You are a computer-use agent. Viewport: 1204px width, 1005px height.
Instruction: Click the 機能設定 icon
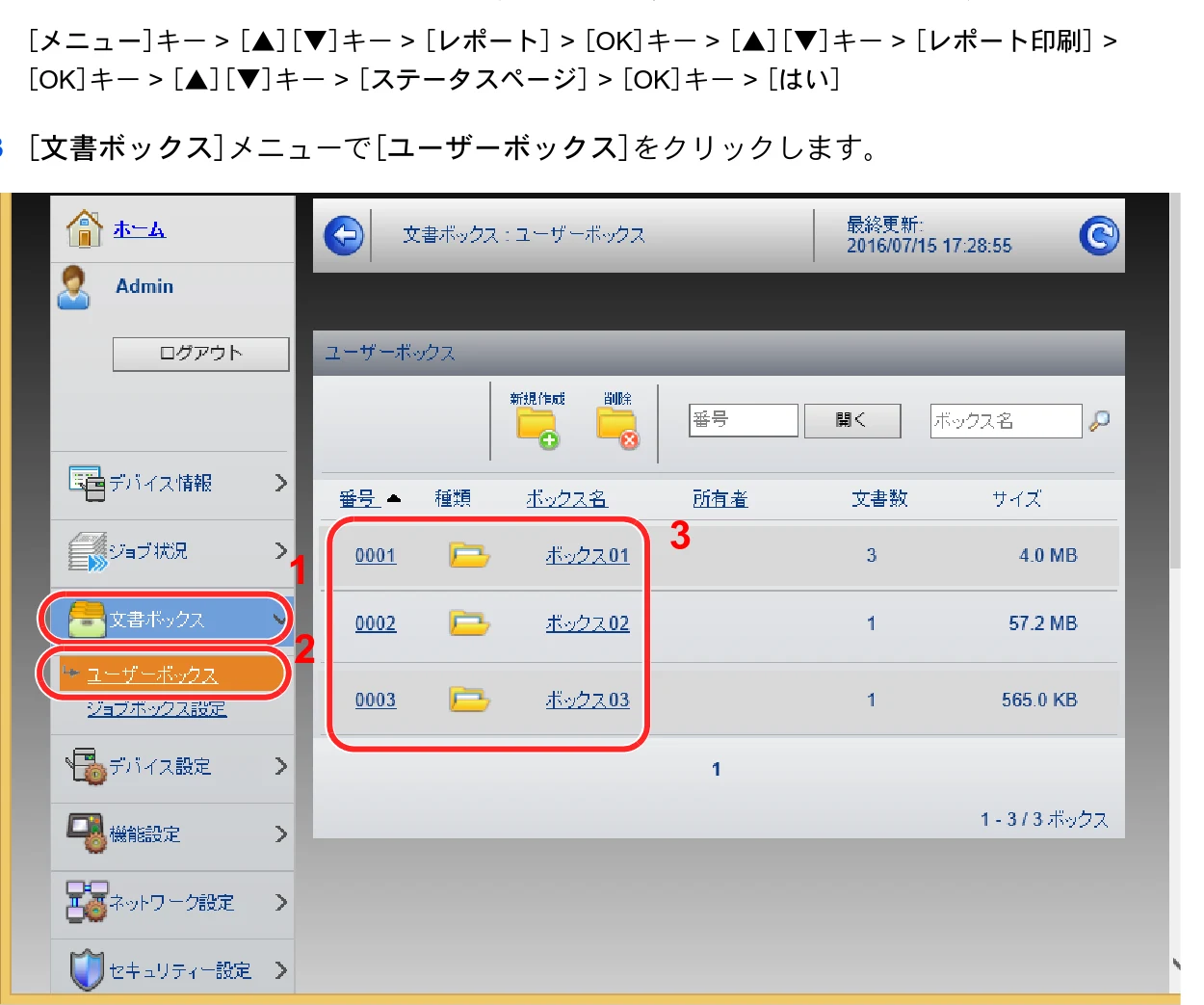tap(87, 833)
